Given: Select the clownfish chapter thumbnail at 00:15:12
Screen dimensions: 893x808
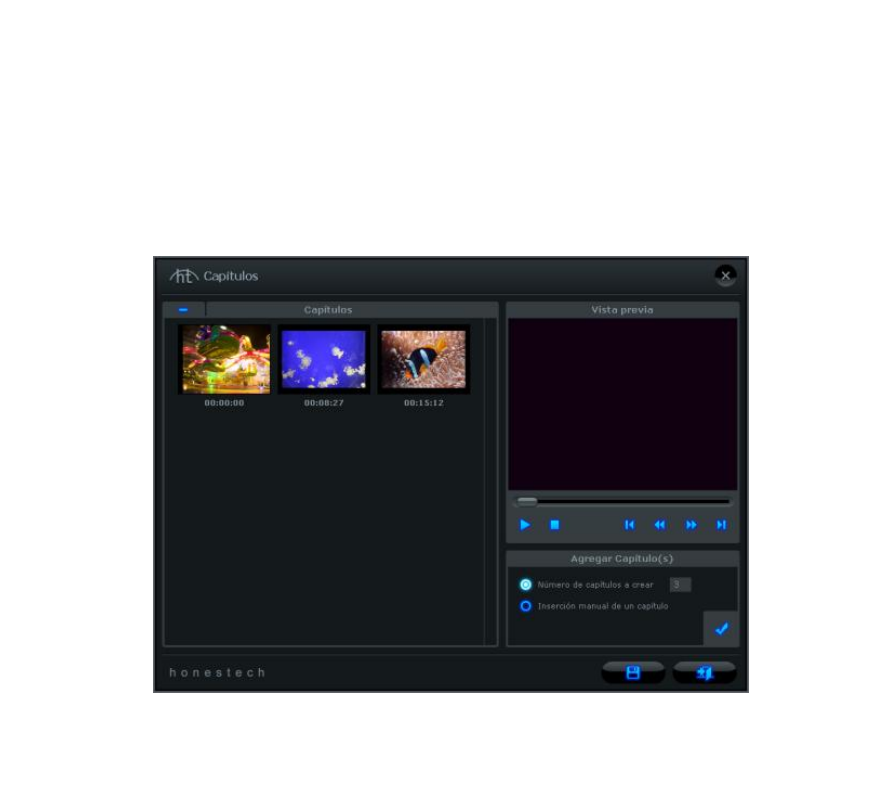Looking at the screenshot, I should click(x=423, y=359).
